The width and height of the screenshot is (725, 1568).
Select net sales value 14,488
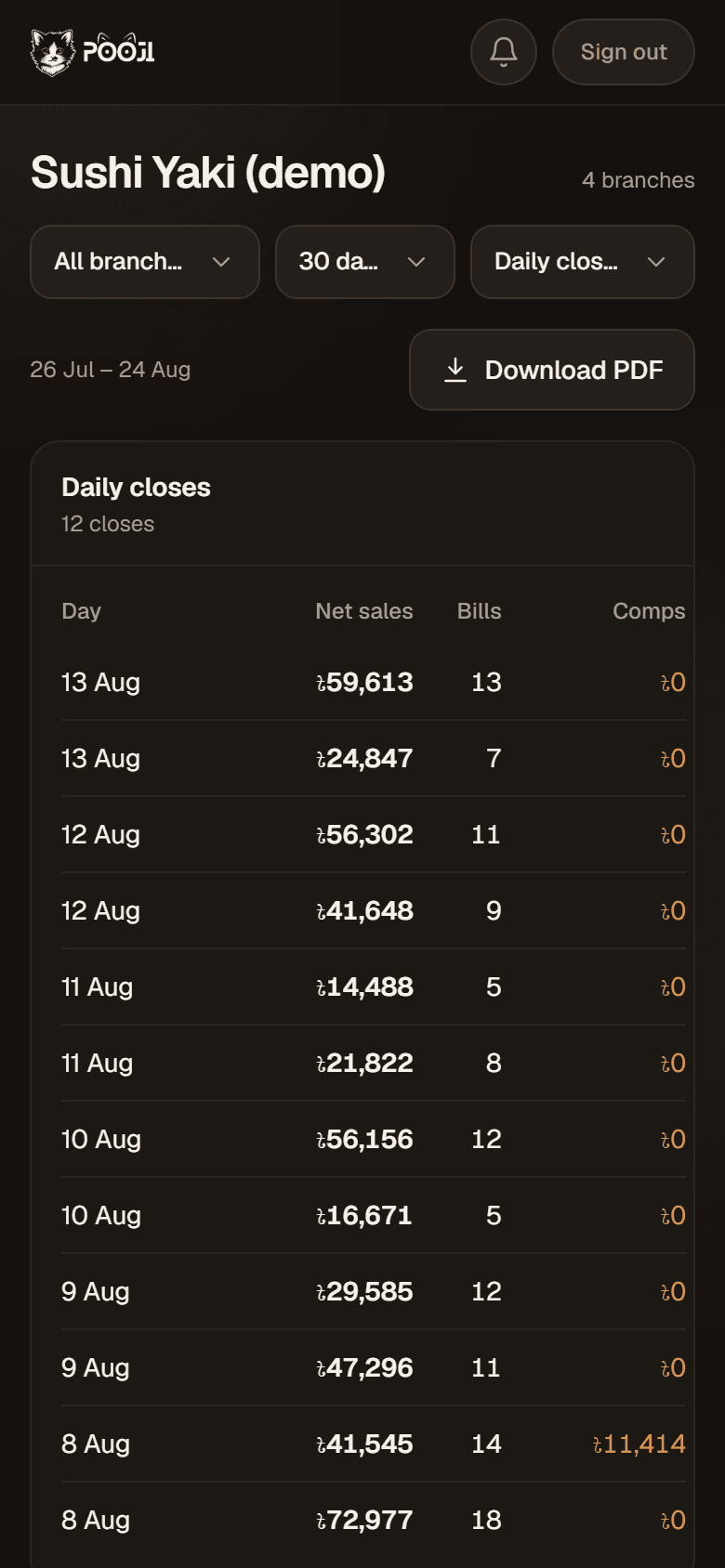[364, 987]
